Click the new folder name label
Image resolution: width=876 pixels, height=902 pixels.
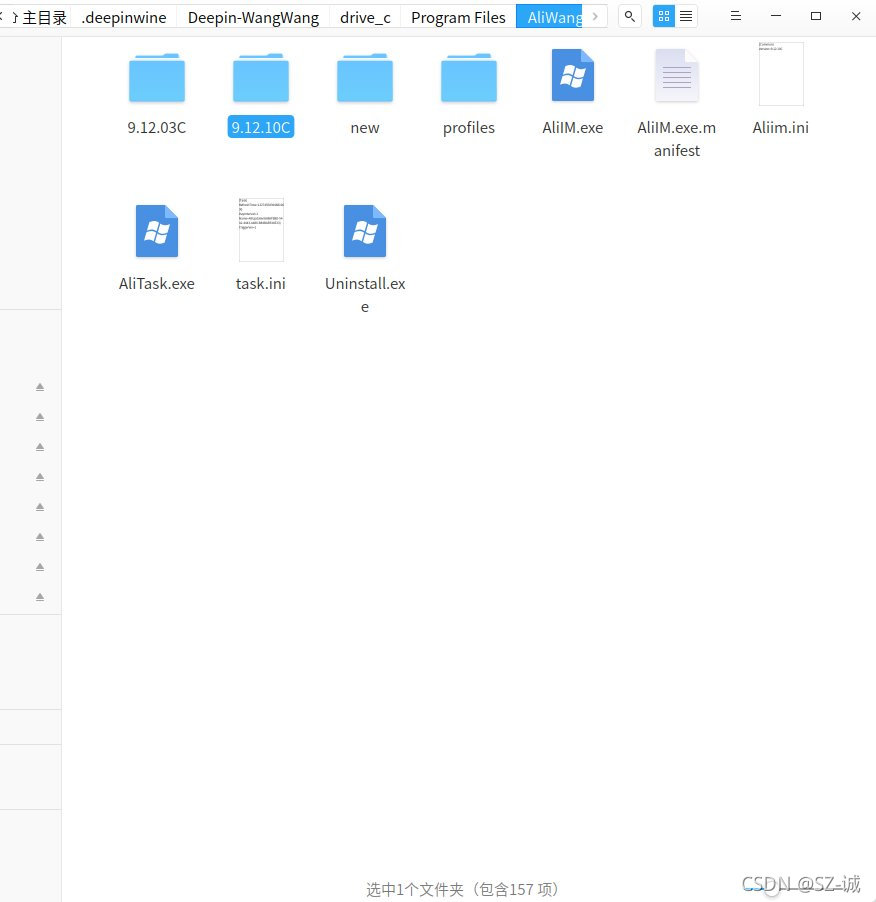pos(365,127)
